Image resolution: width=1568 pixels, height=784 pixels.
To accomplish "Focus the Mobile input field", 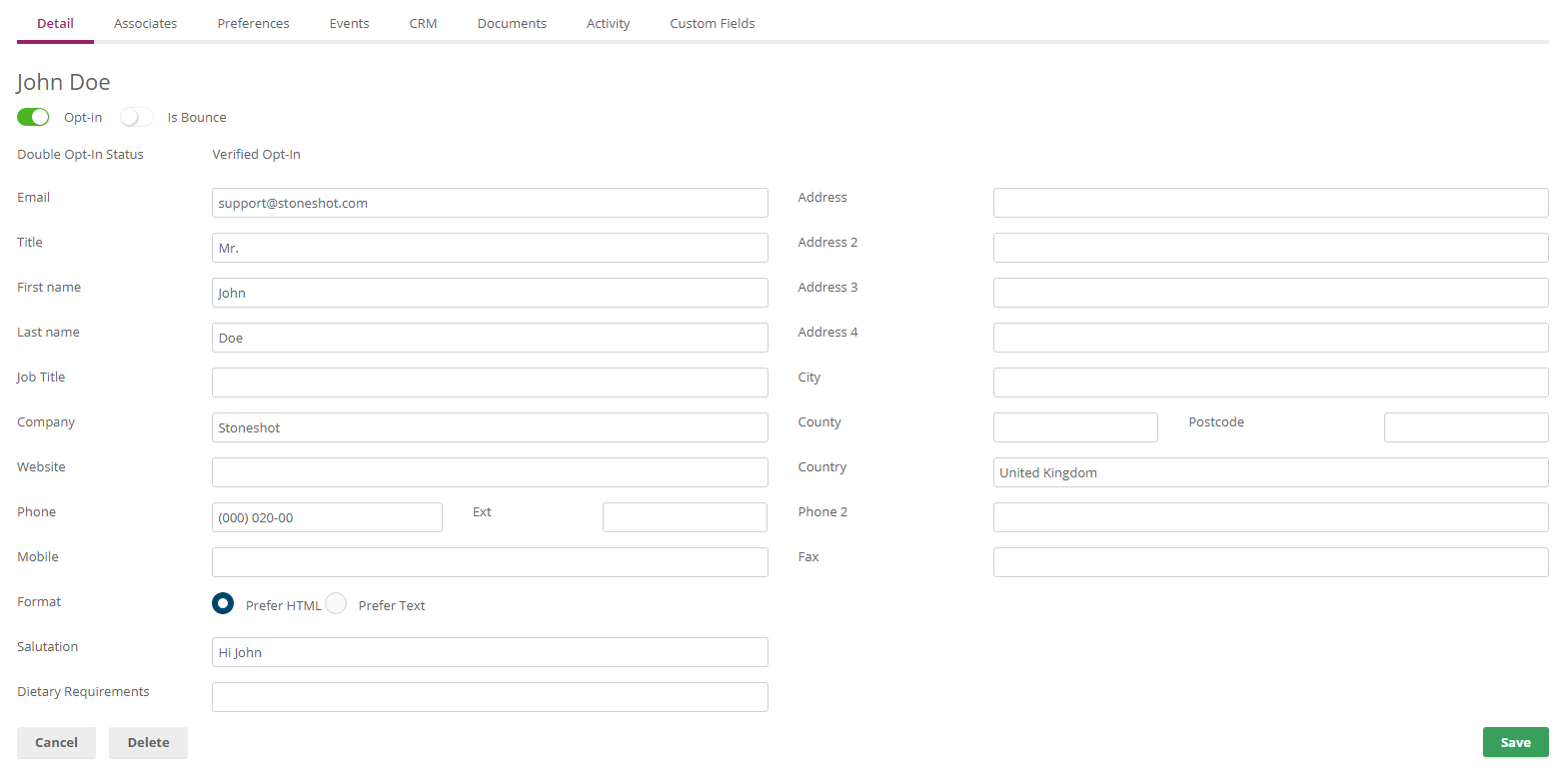I will pyautogui.click(x=490, y=562).
